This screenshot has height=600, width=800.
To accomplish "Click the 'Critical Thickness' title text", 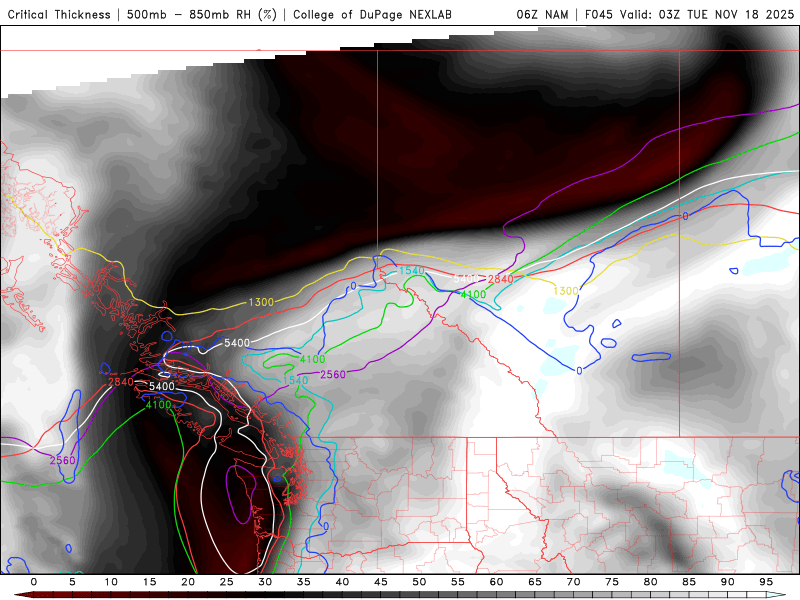I will (59, 15).
